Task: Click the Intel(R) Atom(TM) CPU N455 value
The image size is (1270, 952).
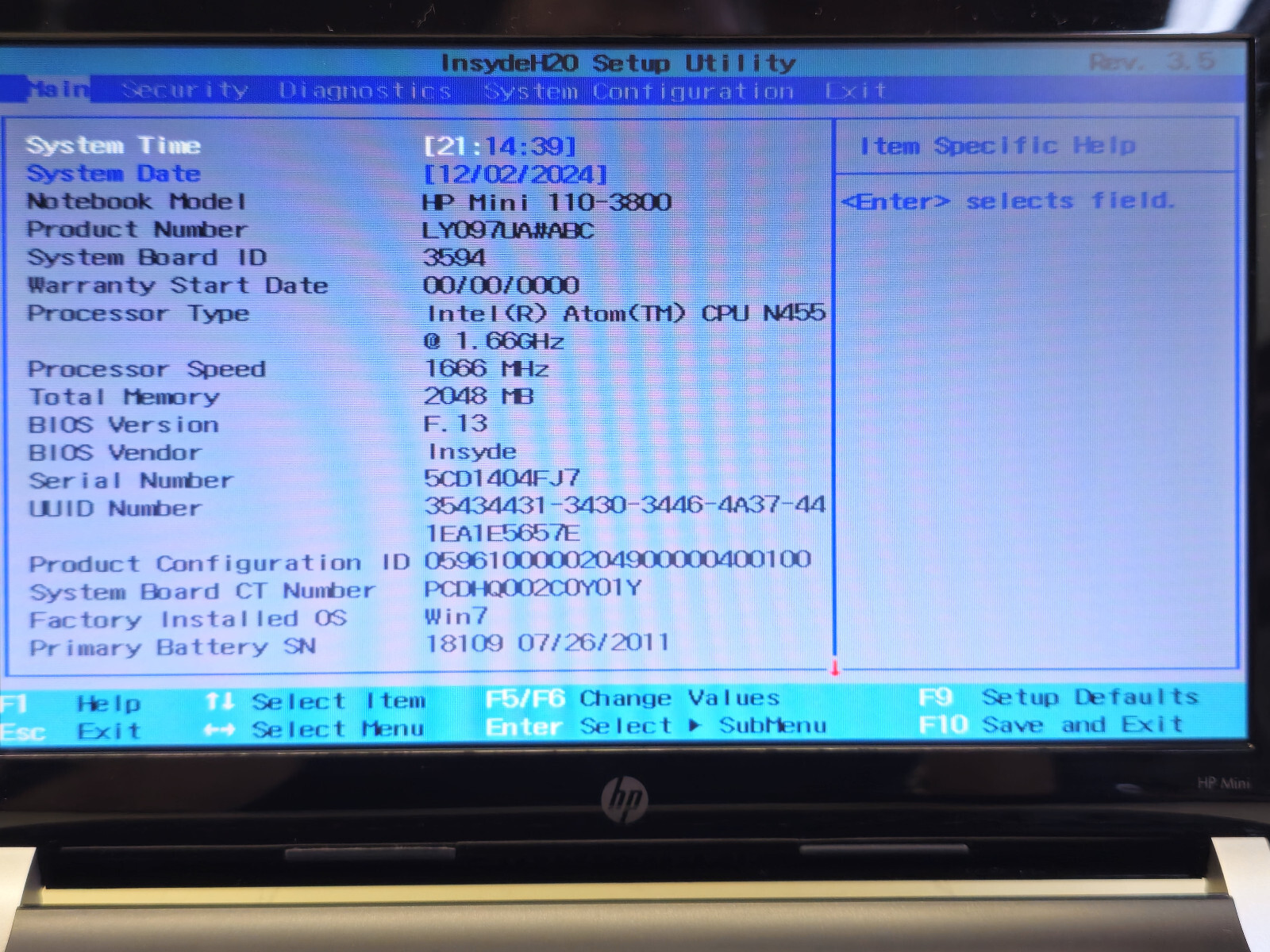Action: (x=626, y=313)
